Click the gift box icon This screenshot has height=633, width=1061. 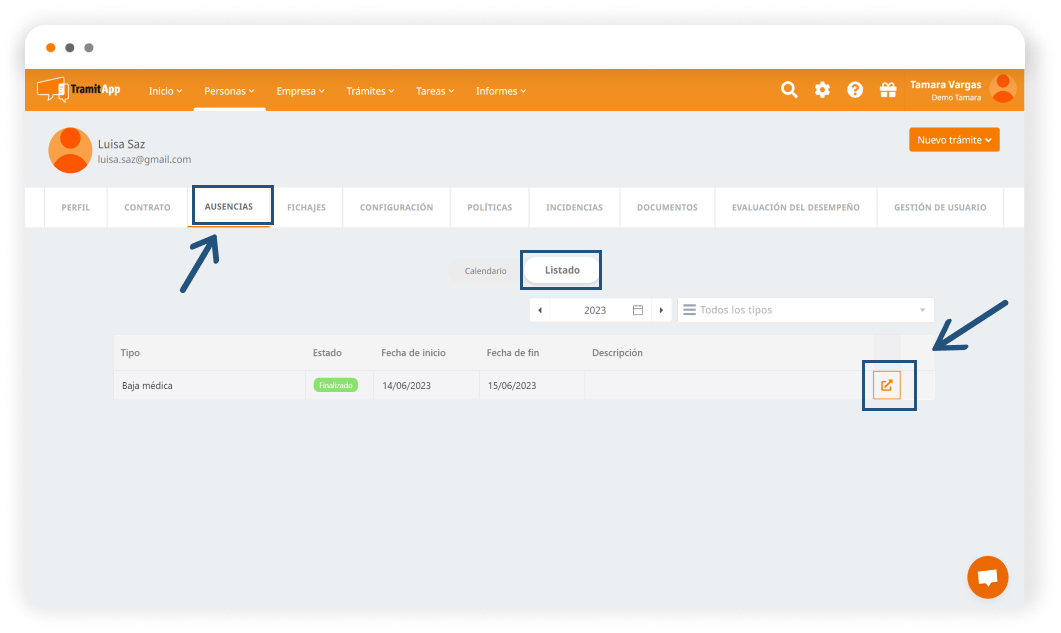(888, 90)
